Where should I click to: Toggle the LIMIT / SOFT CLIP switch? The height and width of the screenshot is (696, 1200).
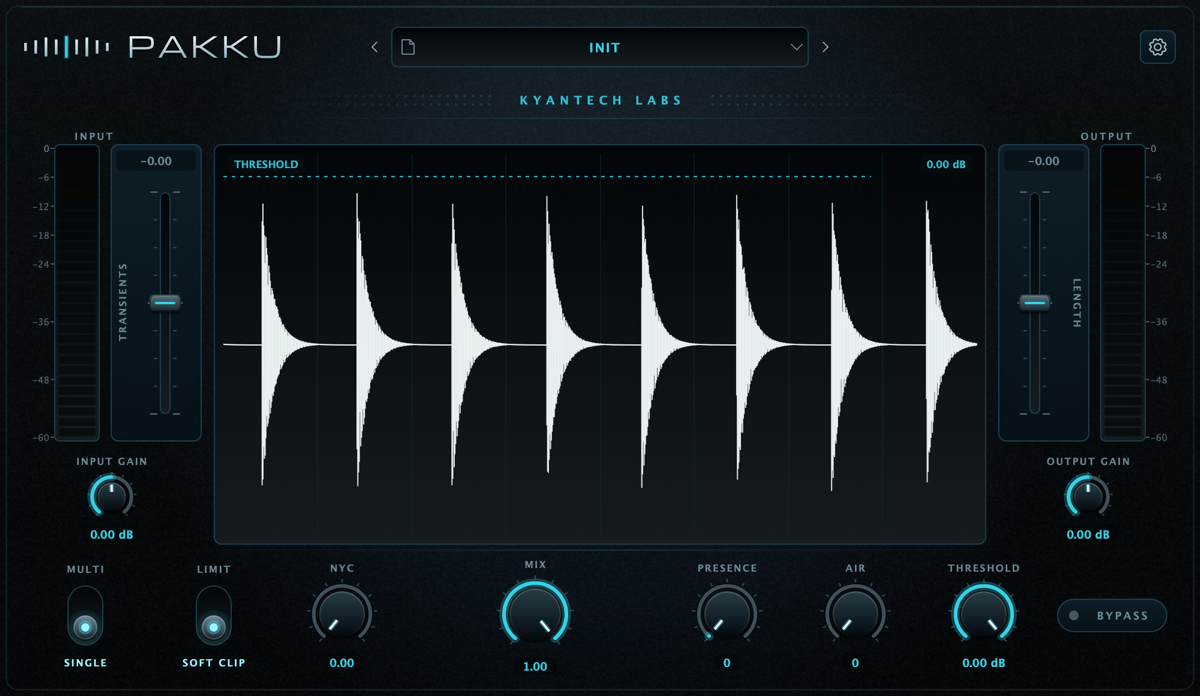pos(213,615)
